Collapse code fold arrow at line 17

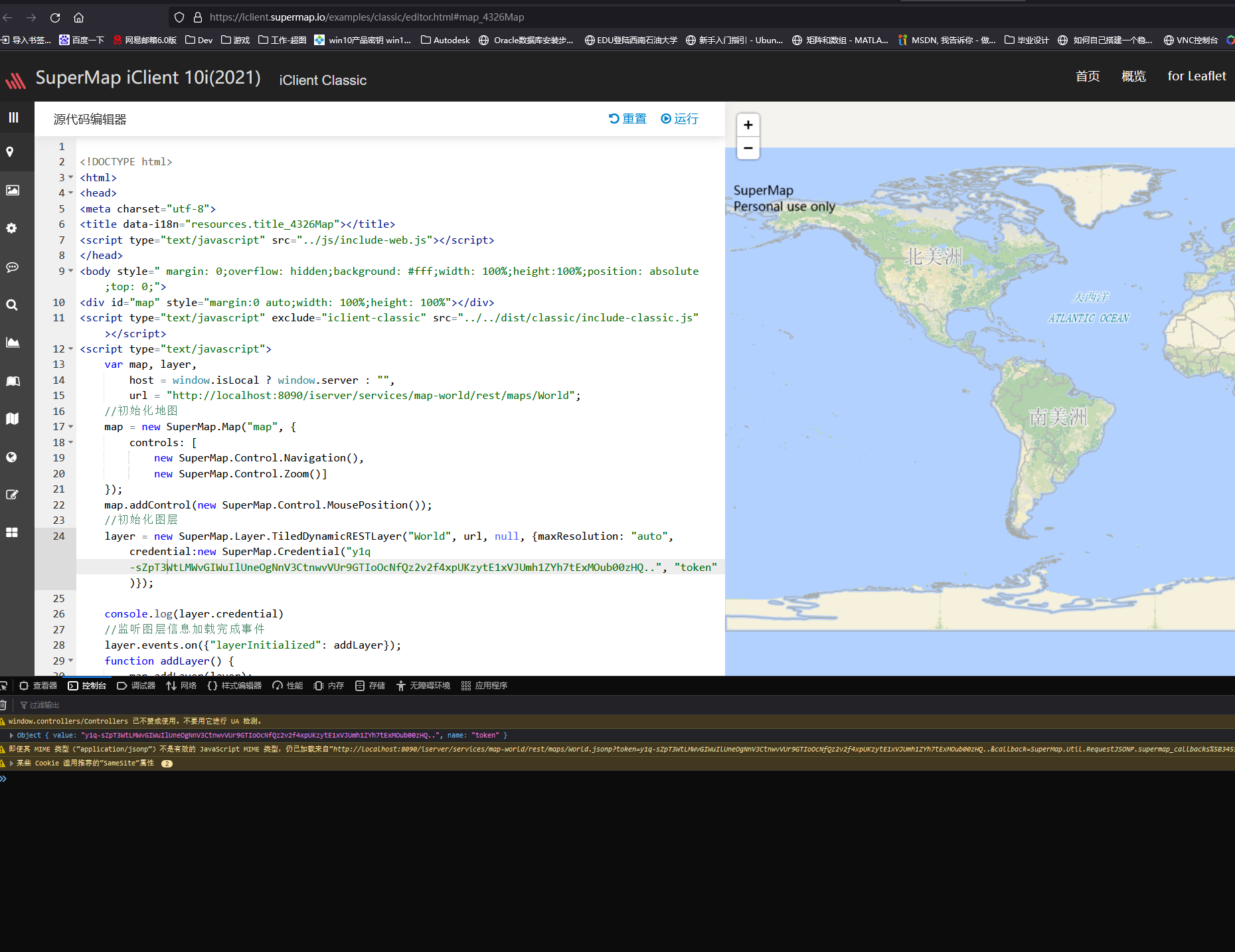71,427
